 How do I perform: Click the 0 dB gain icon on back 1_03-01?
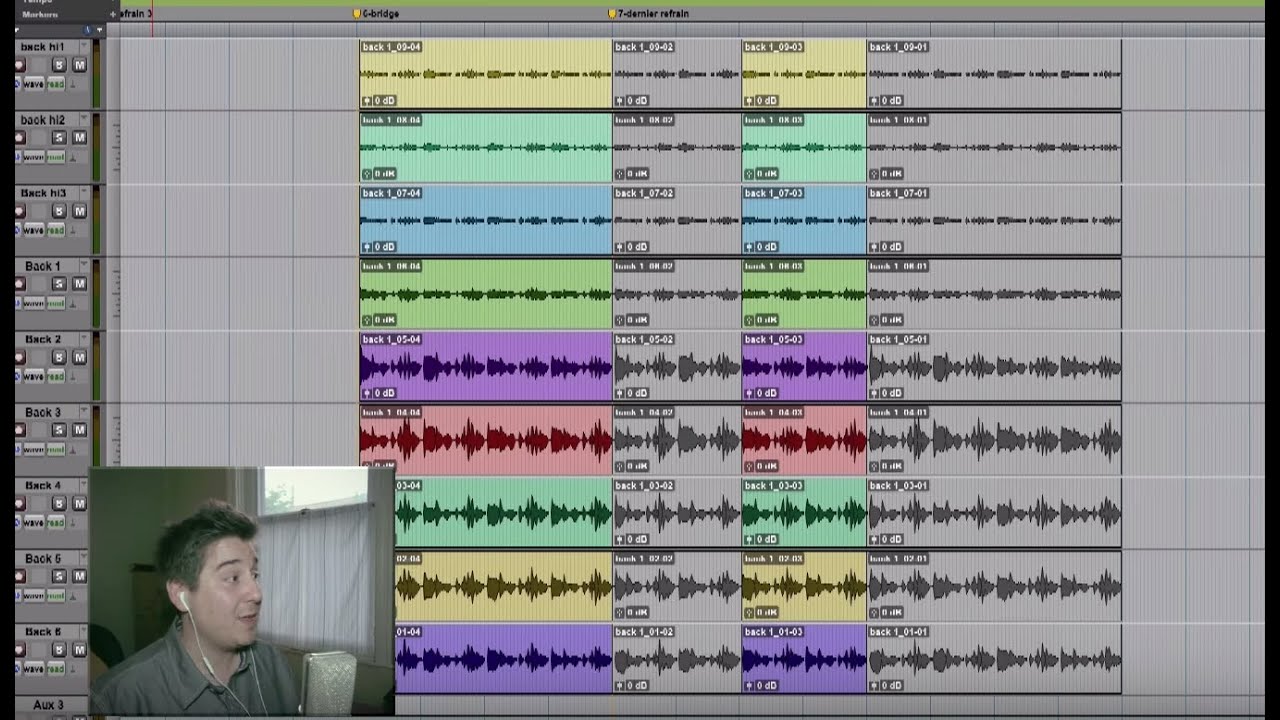coord(874,539)
